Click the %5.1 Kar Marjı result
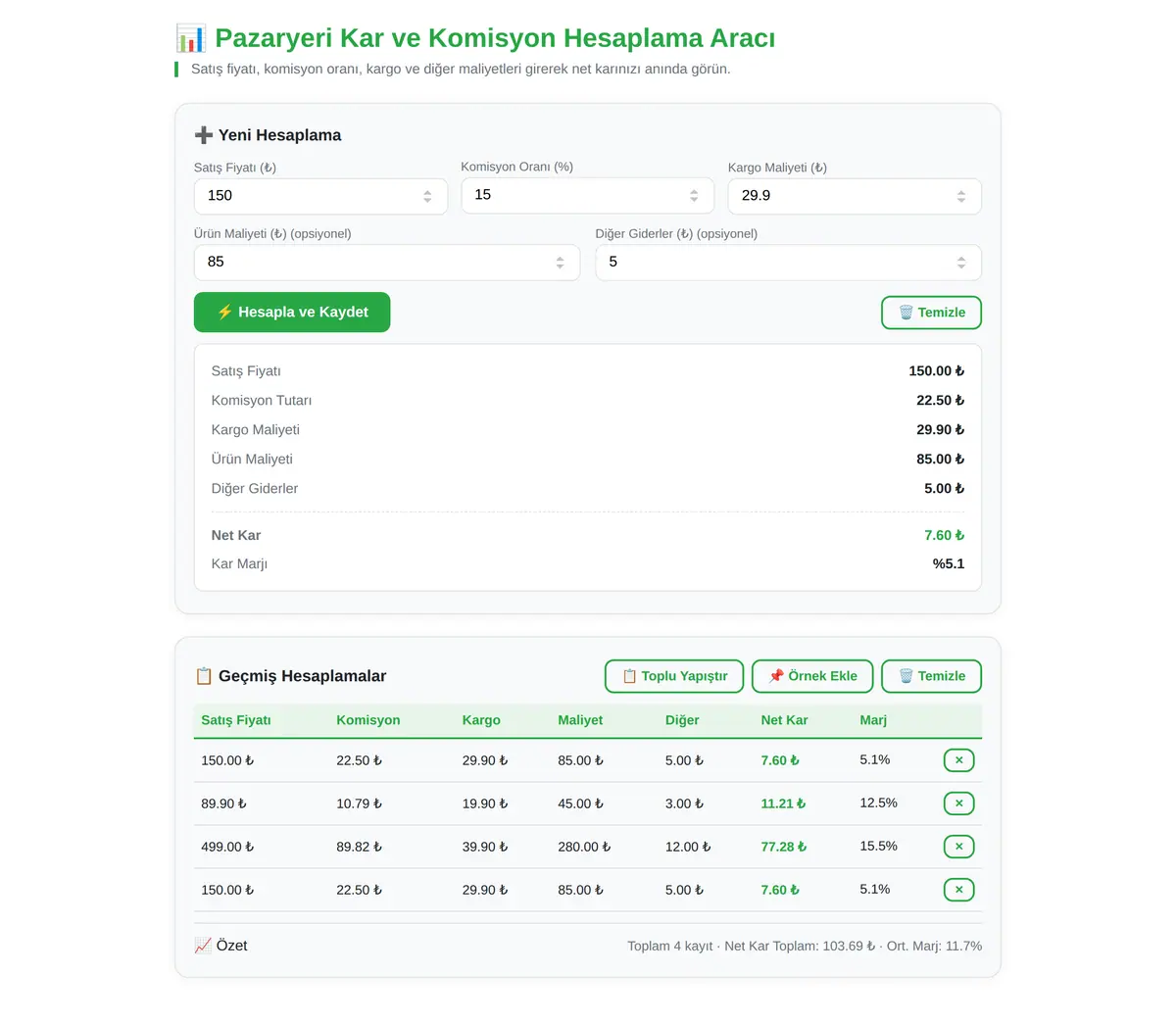Image resolution: width=1176 pixels, height=1022 pixels. pos(949,563)
